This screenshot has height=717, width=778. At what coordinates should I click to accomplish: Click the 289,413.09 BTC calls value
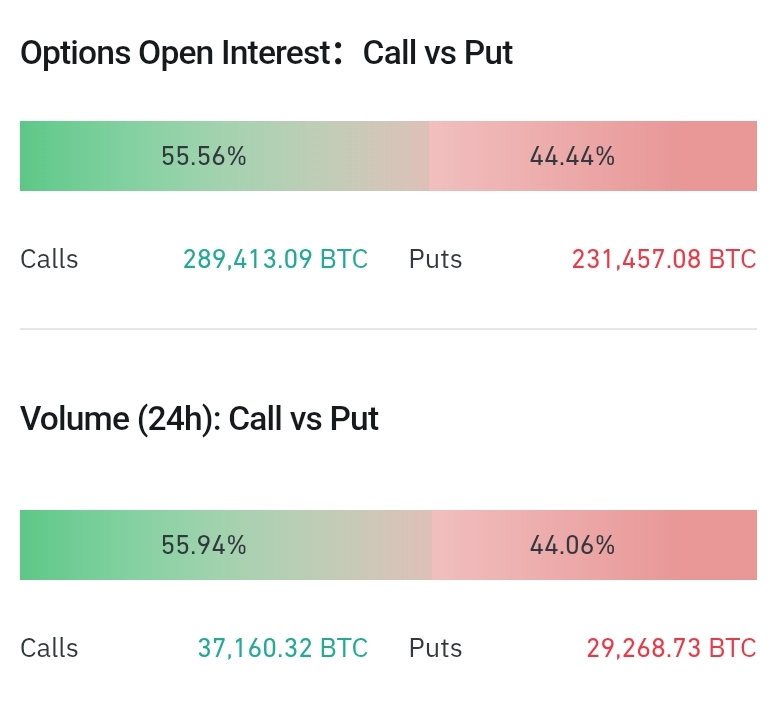point(275,259)
